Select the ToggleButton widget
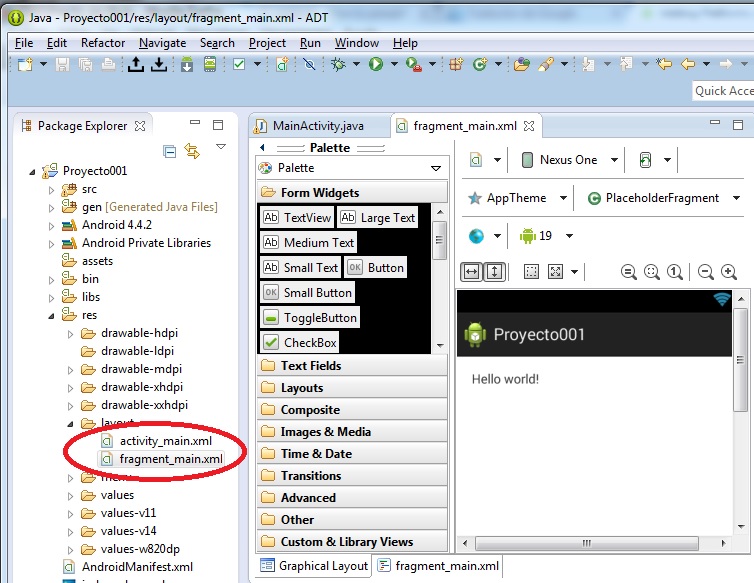The image size is (754, 583). click(310, 317)
